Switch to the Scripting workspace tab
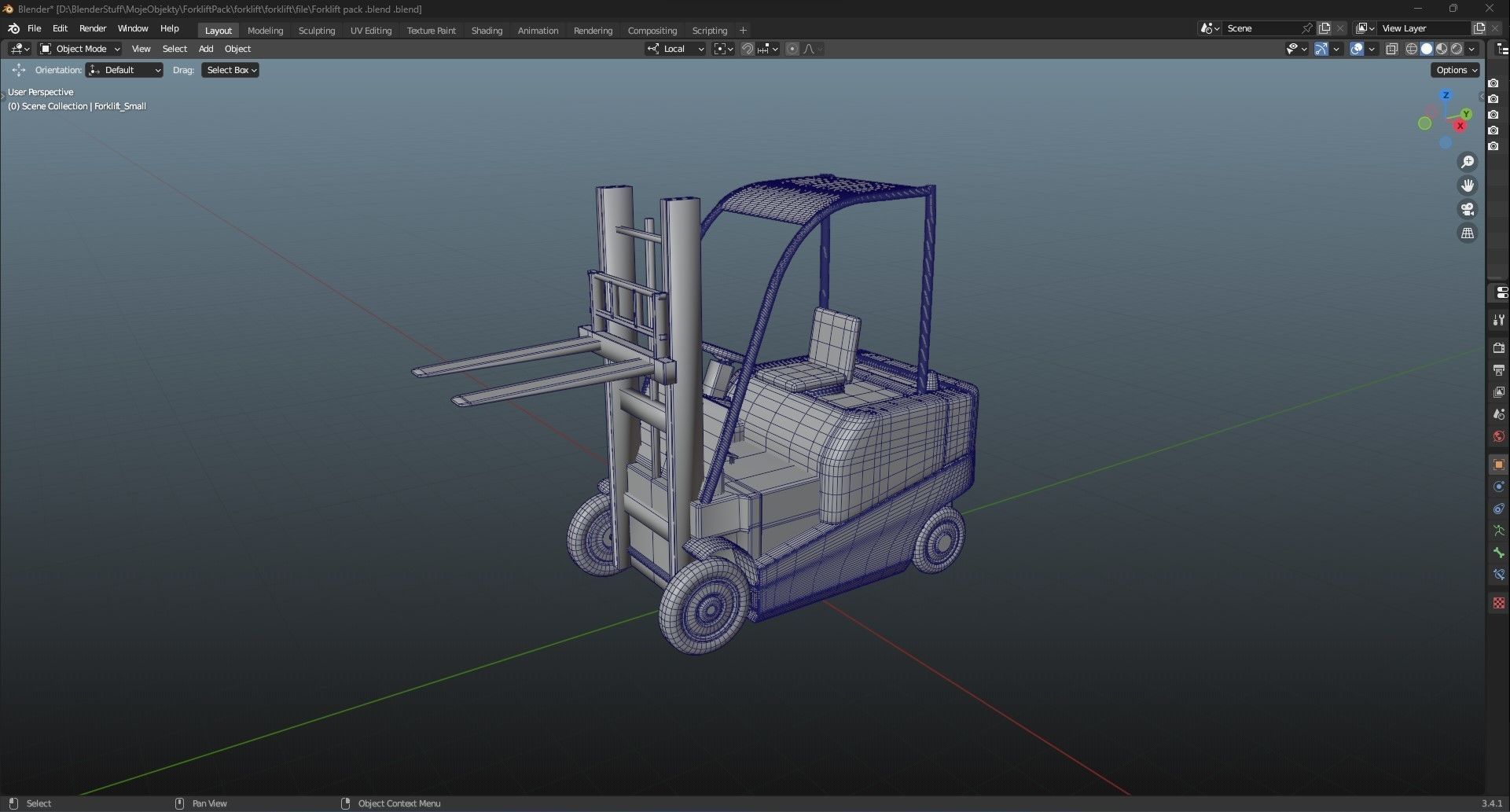The width and height of the screenshot is (1510, 812). click(x=709, y=31)
